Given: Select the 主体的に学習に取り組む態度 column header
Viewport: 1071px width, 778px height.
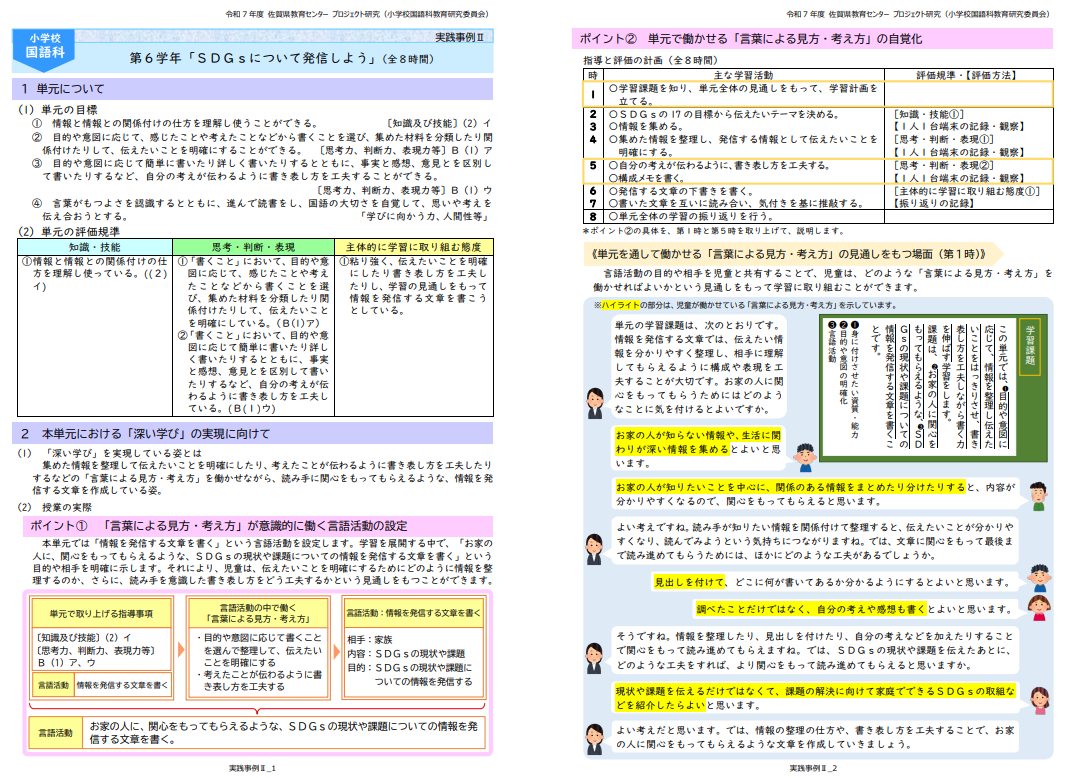Looking at the screenshot, I should pyautogui.click(x=413, y=246).
